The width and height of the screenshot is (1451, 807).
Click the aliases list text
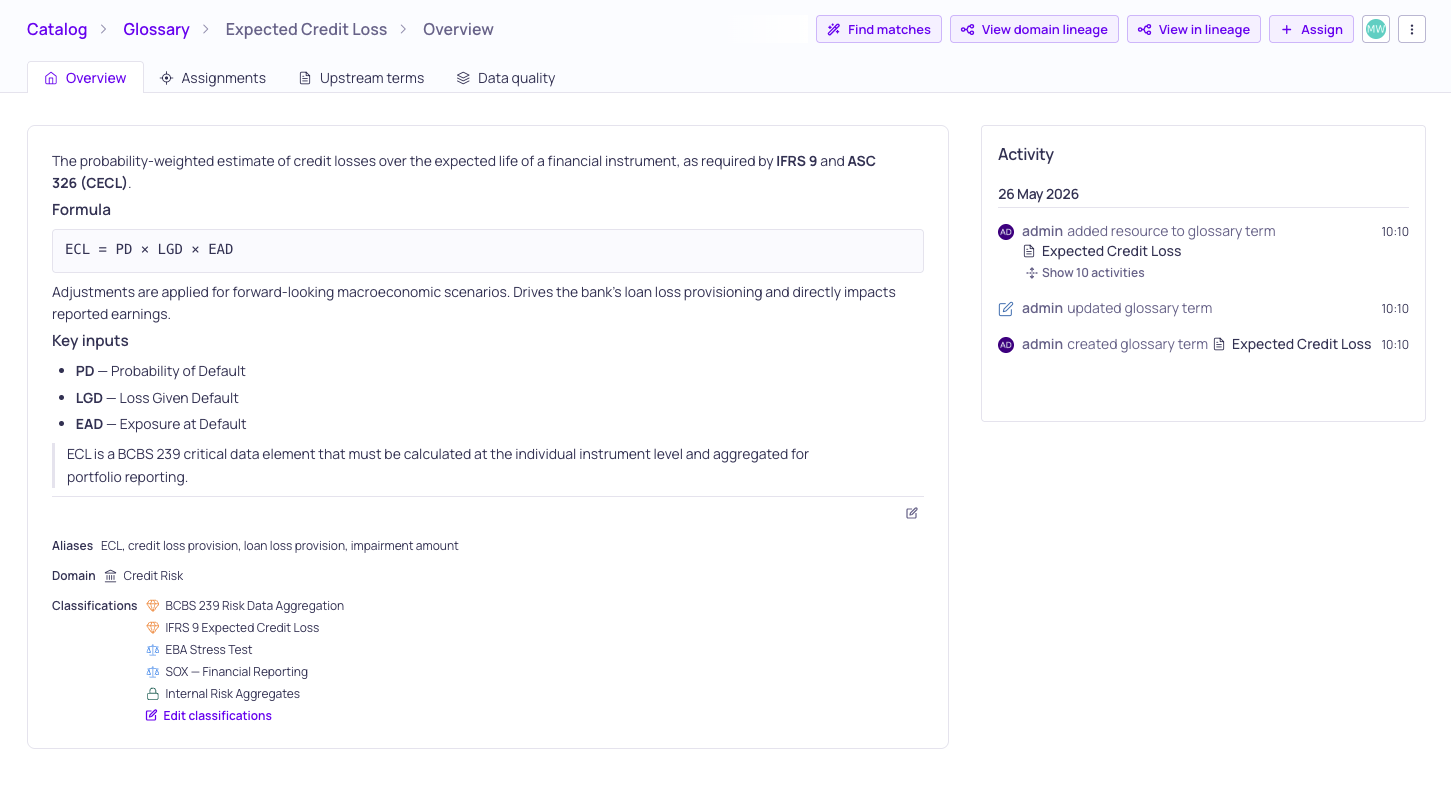coord(280,546)
